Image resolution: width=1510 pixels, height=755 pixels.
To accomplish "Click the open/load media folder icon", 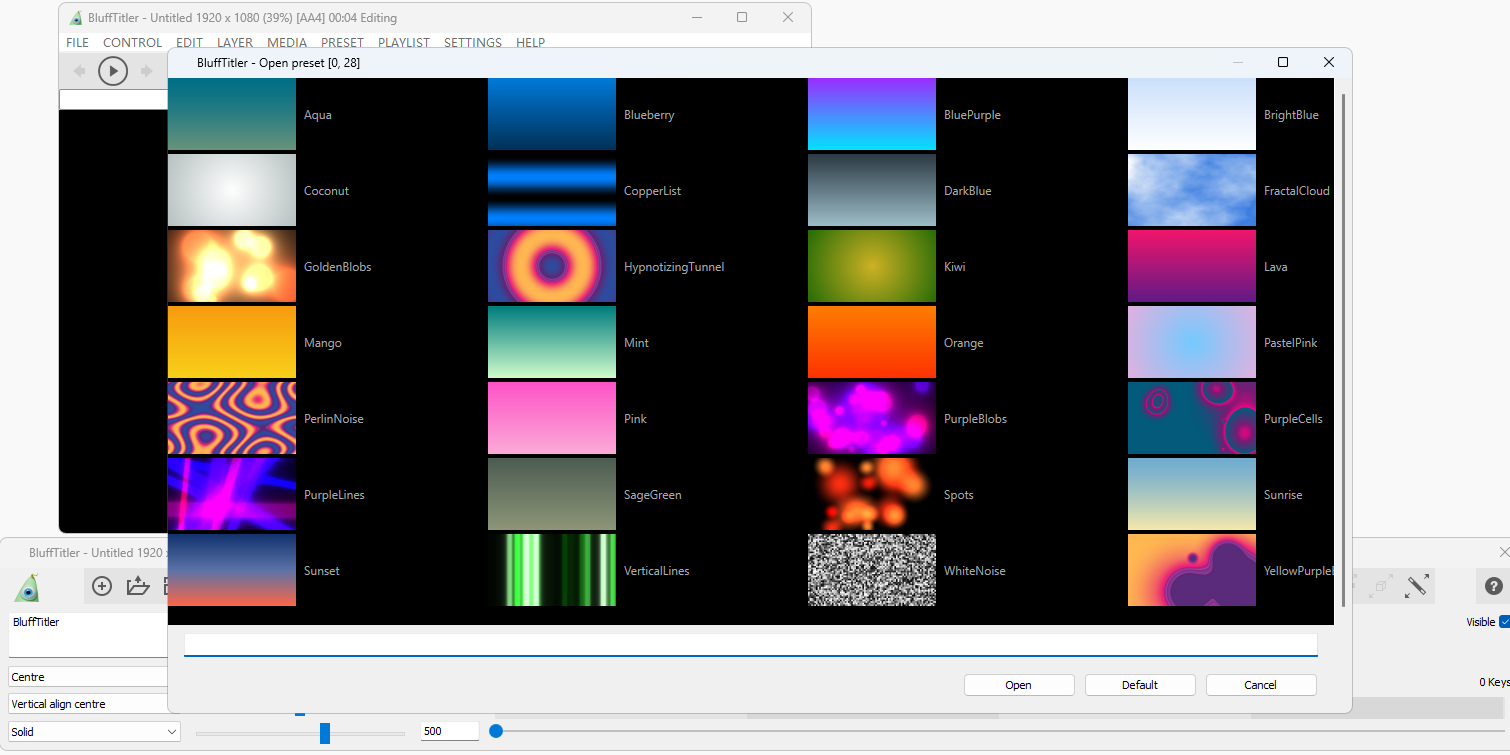I will (138, 587).
